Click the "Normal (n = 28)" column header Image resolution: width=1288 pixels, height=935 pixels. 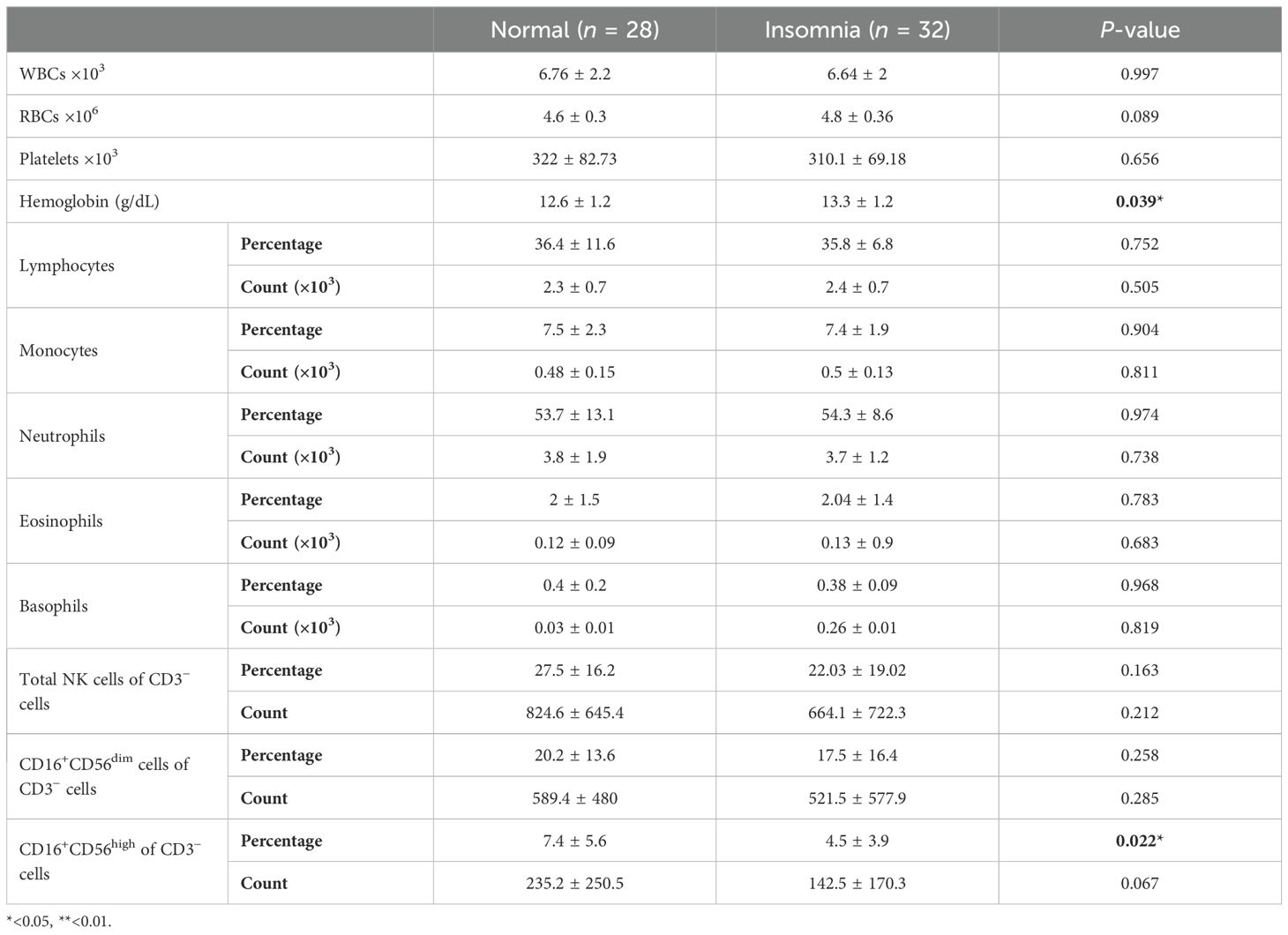574,30
